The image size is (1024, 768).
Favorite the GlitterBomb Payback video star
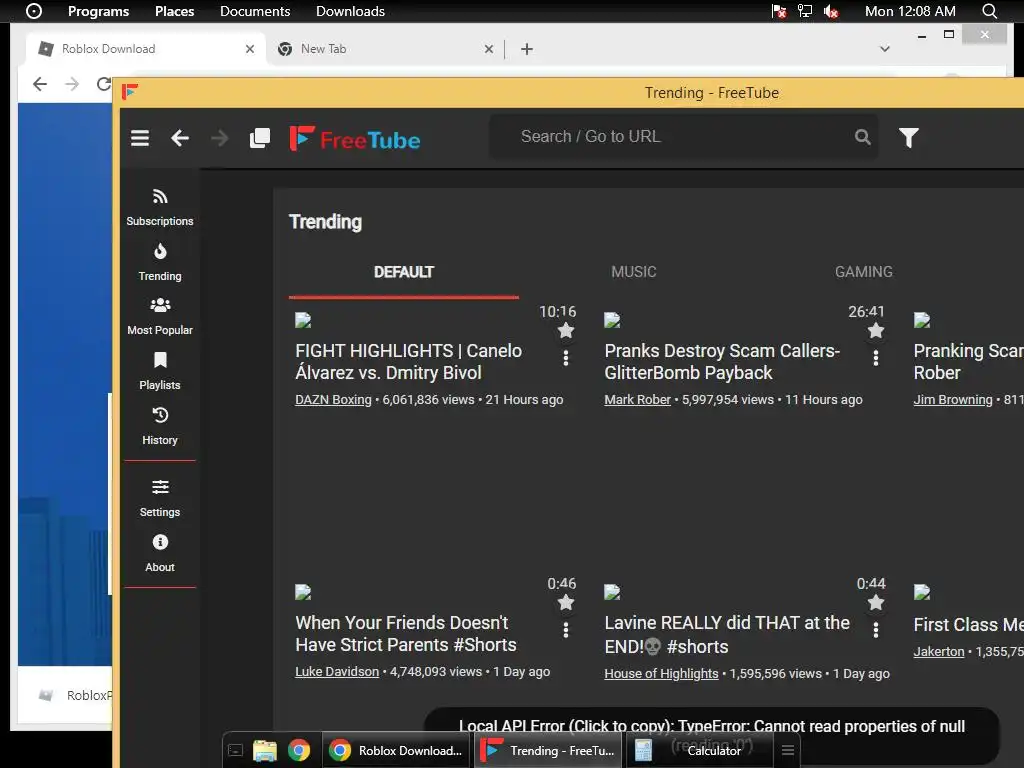(876, 331)
